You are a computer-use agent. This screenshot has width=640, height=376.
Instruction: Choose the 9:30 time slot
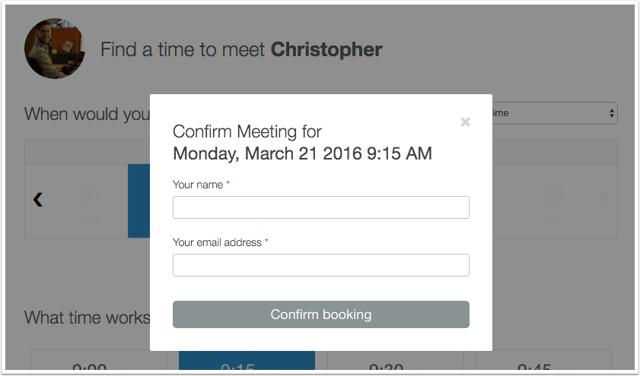pos(395,361)
